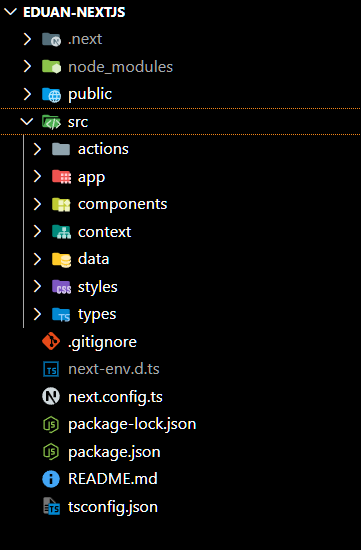Select the types folder label
The height and width of the screenshot is (550, 361).
pyautogui.click(x=97, y=315)
